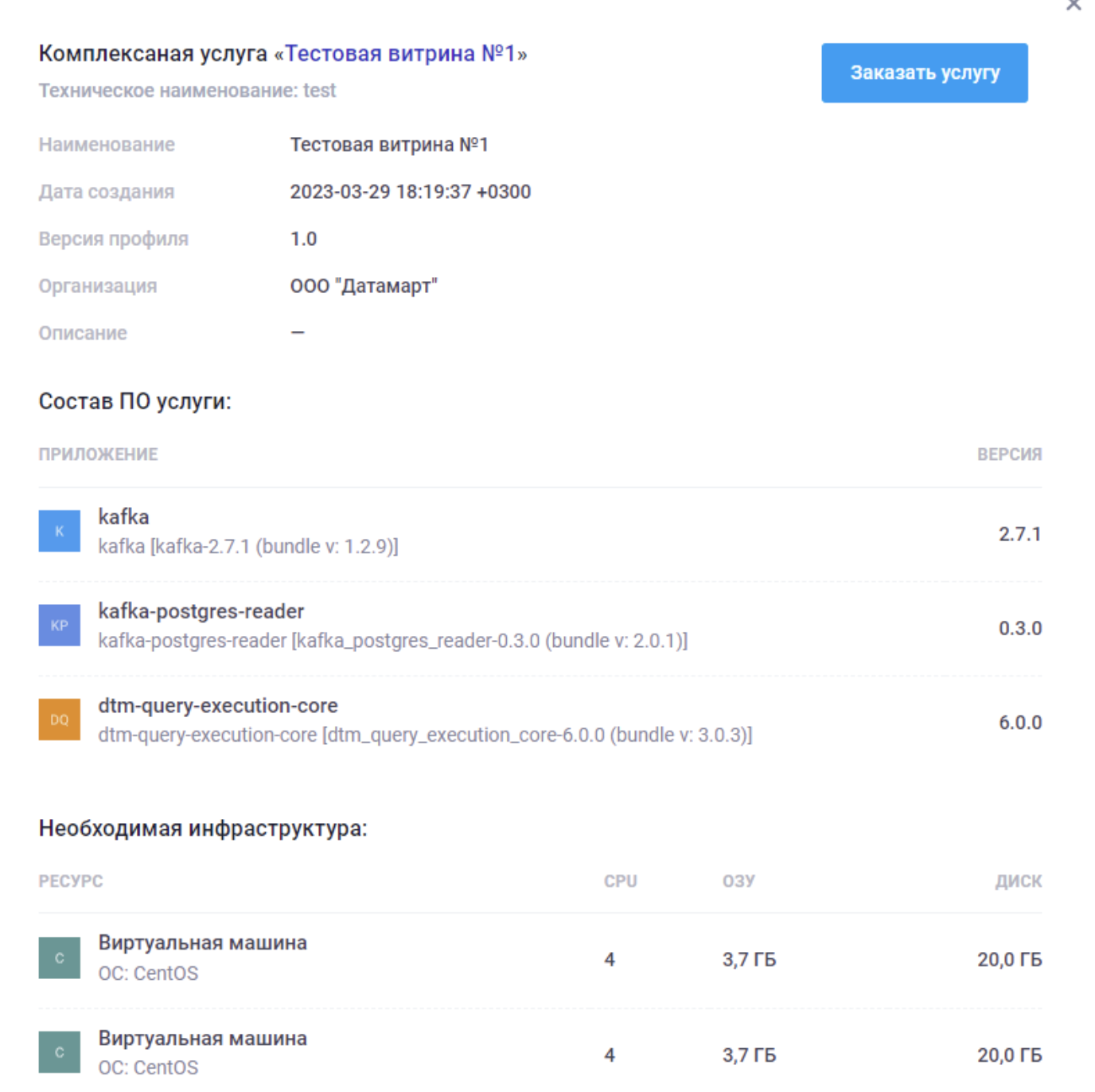Click the ВЕРСИЯ column header
The width and height of the screenshot is (1095, 1092).
(1010, 454)
